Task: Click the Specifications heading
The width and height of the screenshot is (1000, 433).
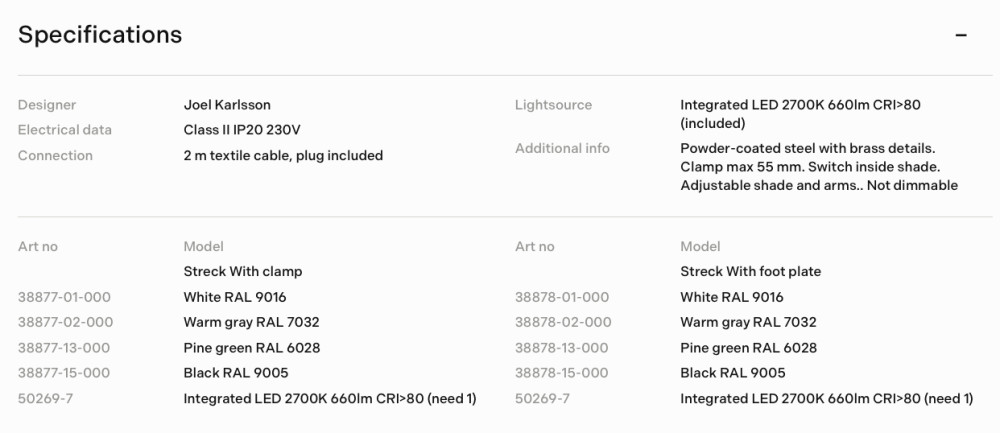Action: click(x=100, y=35)
